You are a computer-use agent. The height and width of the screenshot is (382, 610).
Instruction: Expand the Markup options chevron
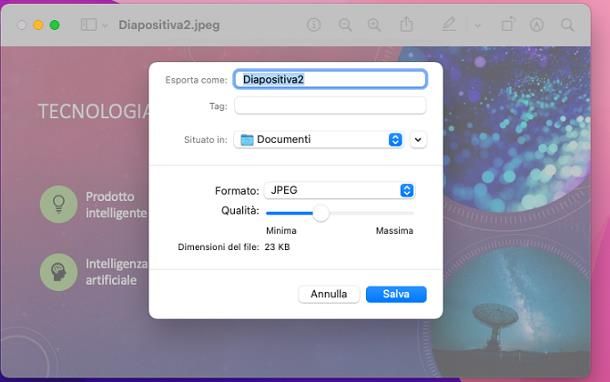click(477, 26)
